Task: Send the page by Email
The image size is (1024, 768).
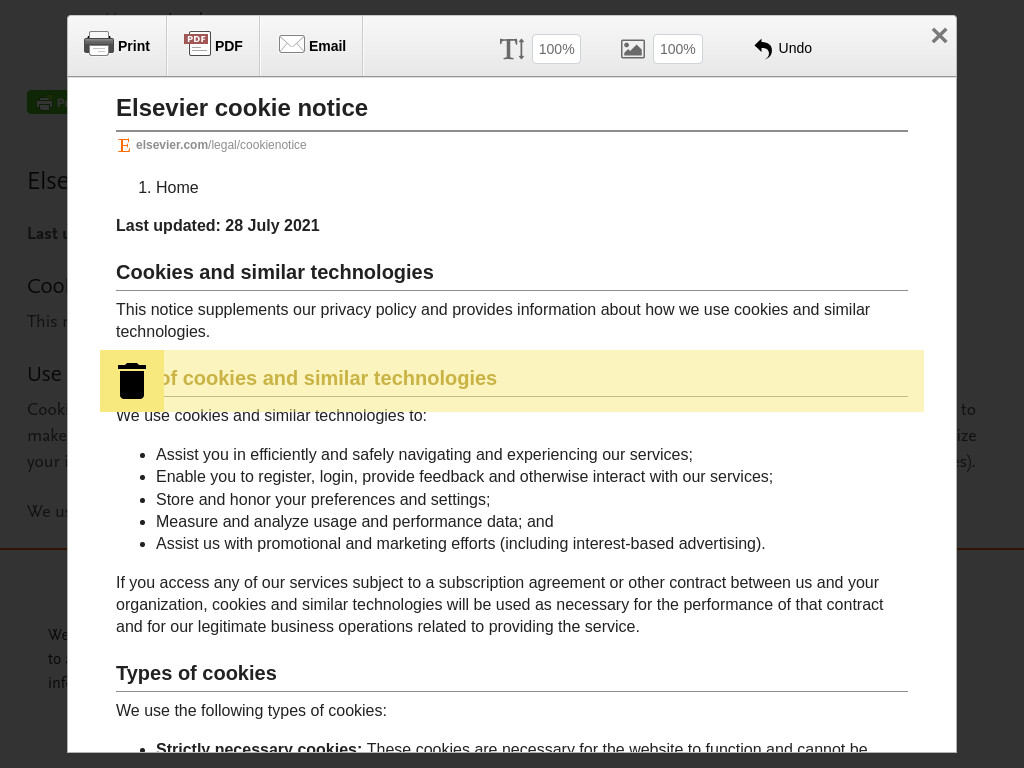Action: 312,46
